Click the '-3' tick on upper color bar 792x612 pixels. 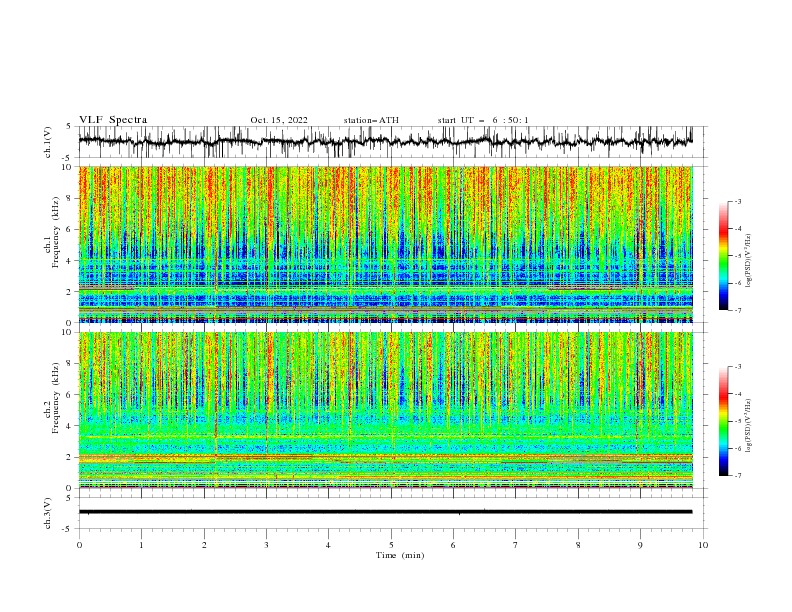click(x=738, y=201)
